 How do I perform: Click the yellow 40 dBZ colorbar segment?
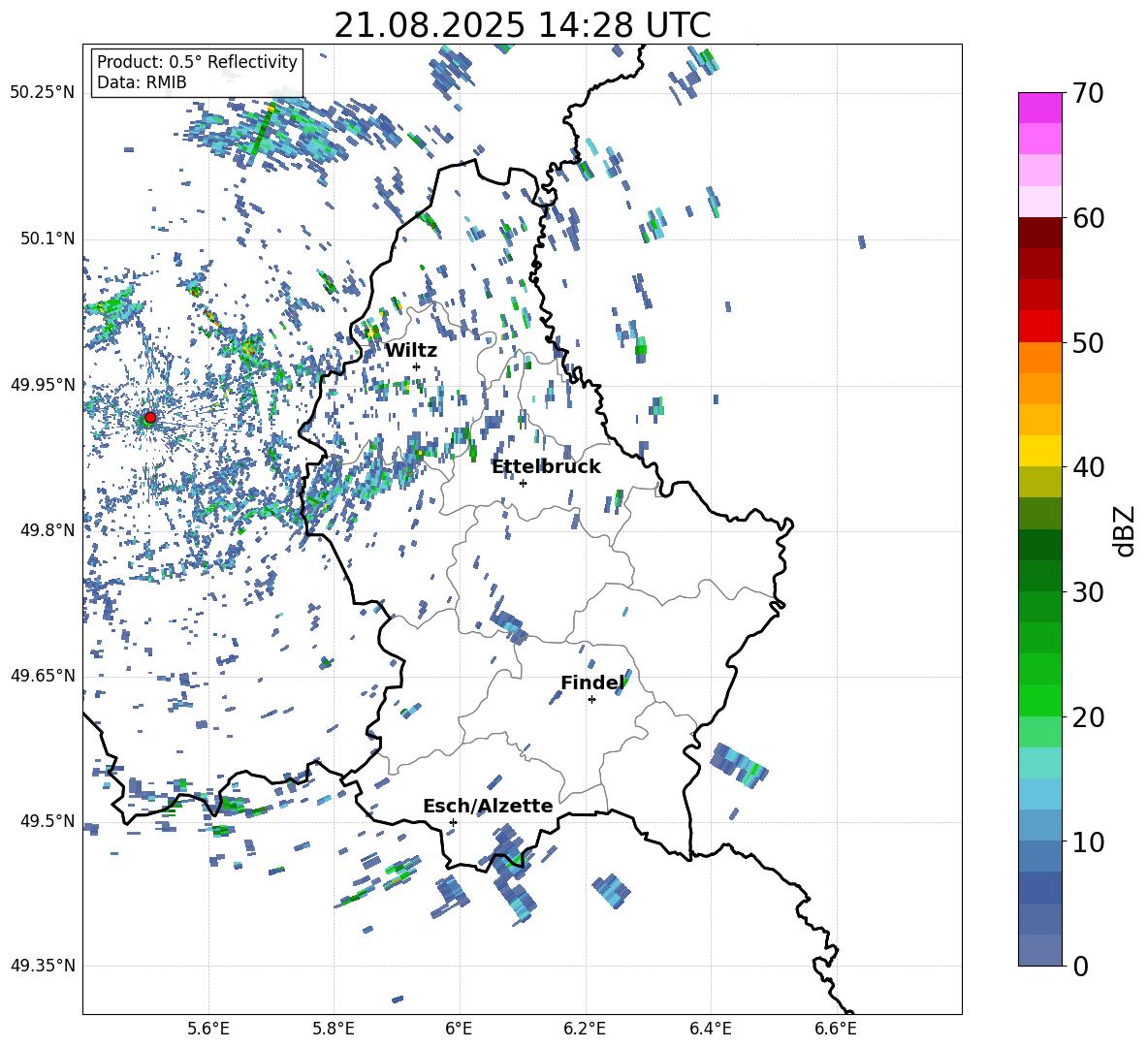[x=1039, y=451]
